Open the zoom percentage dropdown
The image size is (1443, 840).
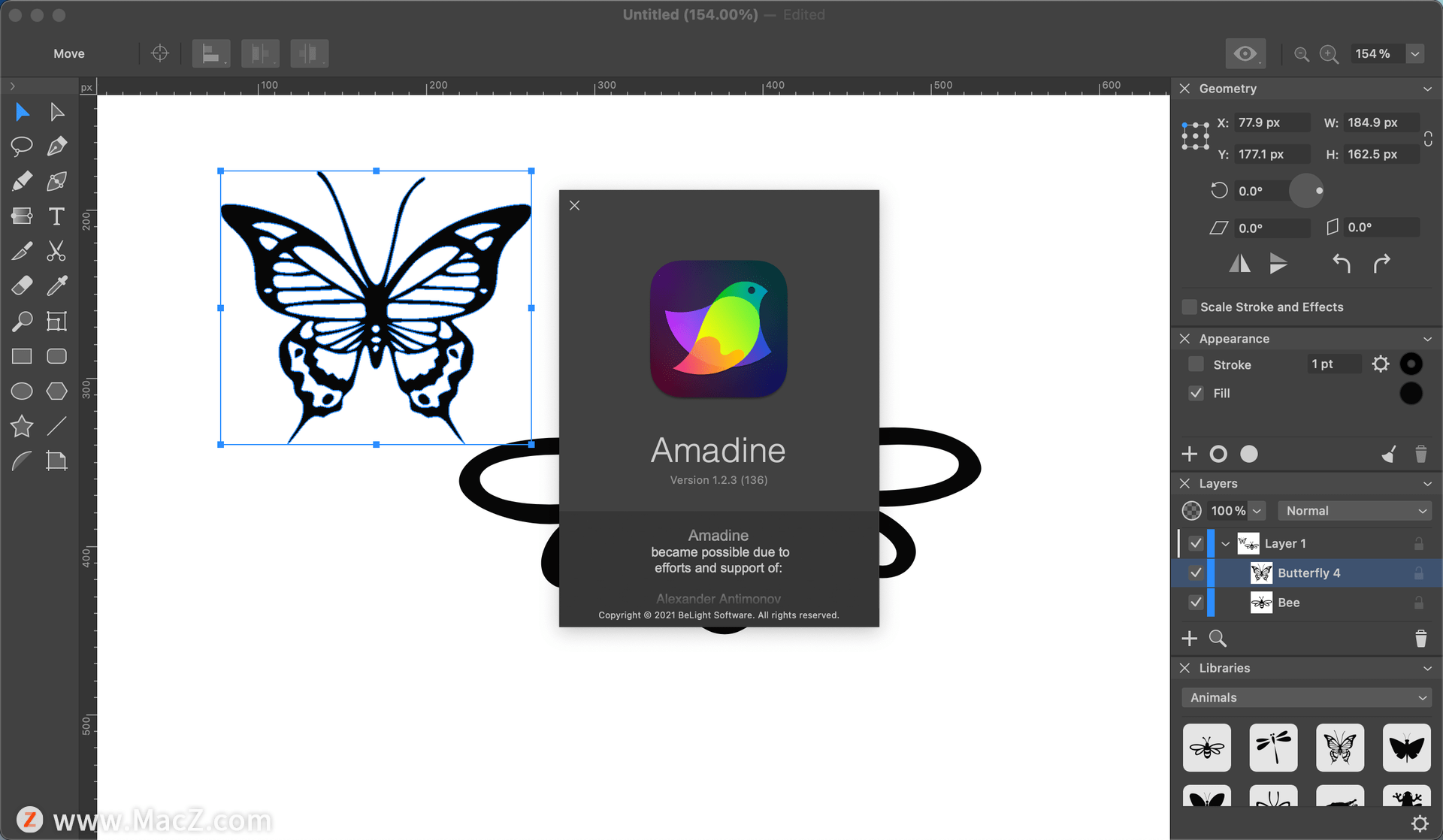point(1415,53)
